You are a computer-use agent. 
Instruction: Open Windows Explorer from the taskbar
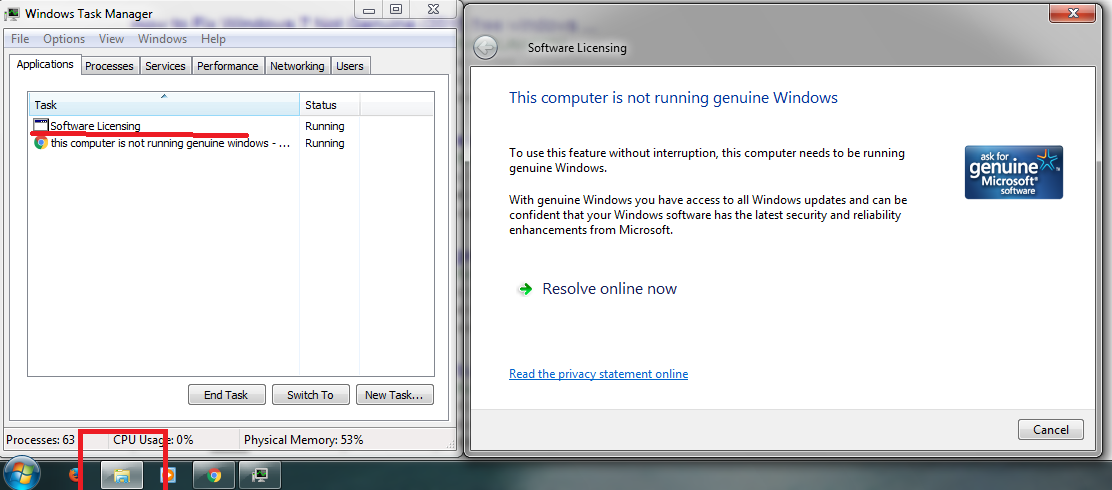click(122, 475)
